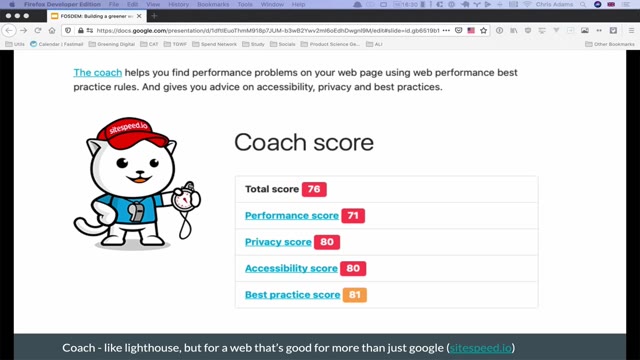This screenshot has height=360, width=640.
Task: View site security padlock info
Action: [x=81, y=31]
